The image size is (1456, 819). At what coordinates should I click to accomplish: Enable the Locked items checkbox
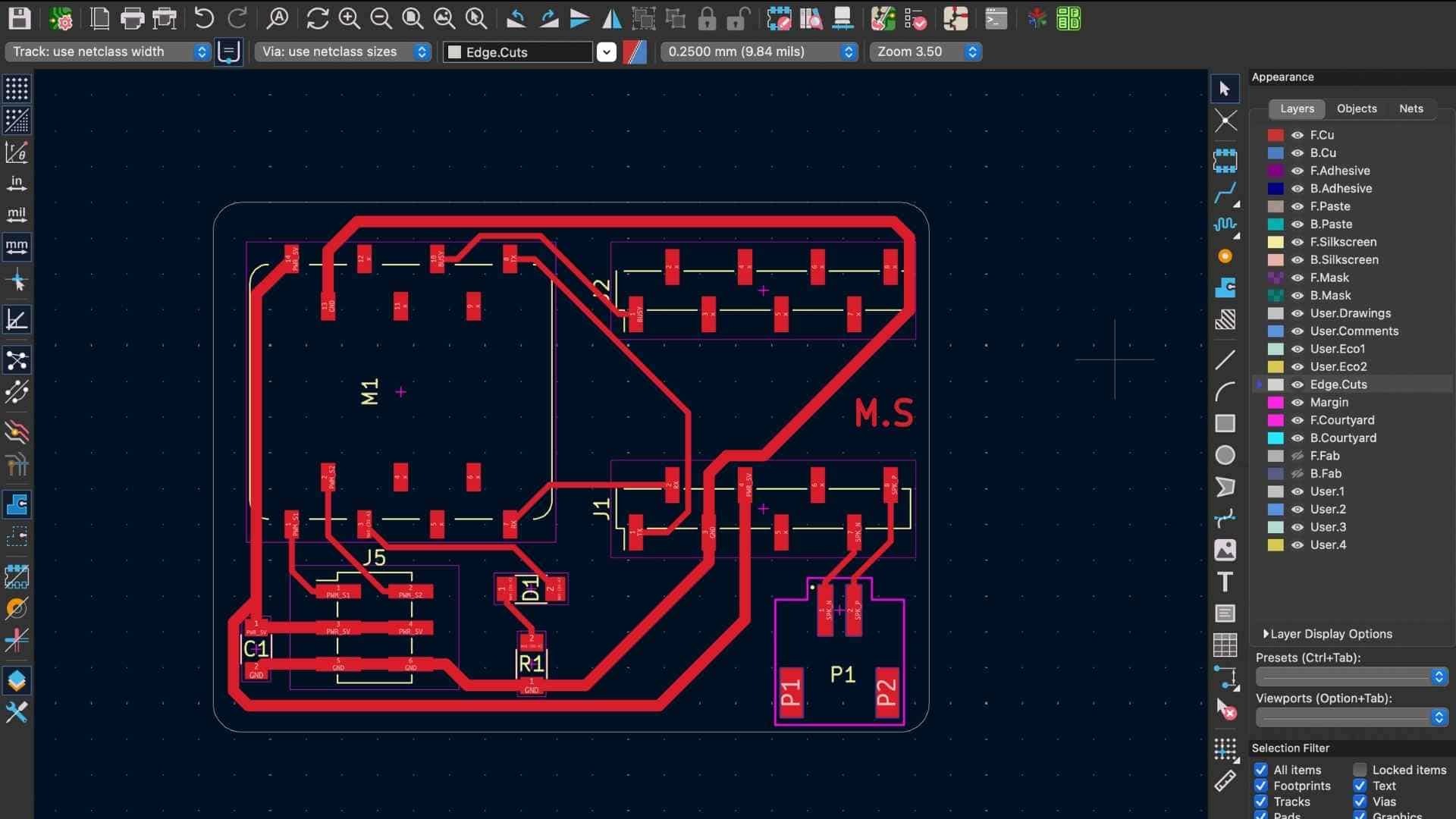coord(1360,770)
